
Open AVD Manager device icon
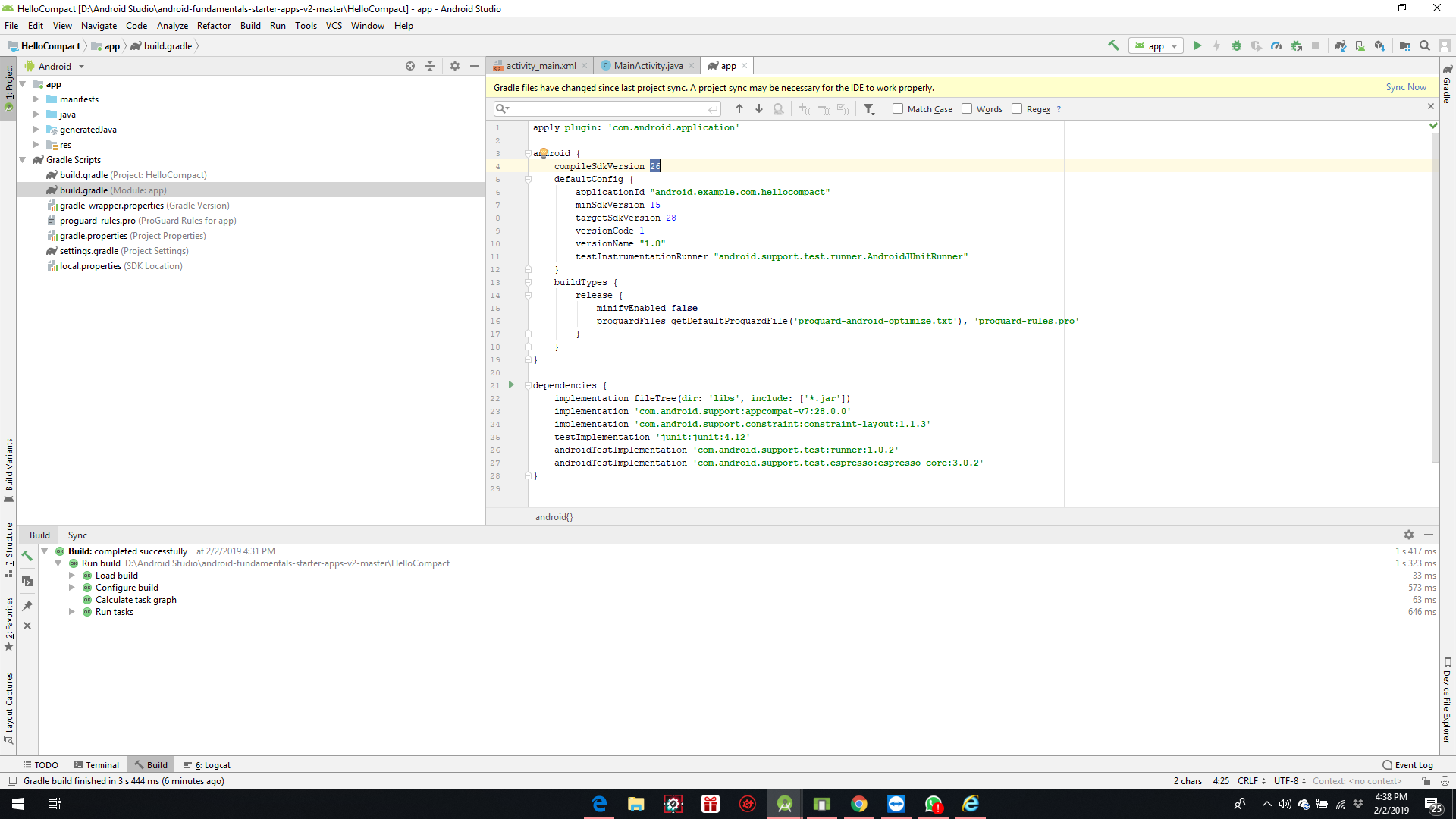[x=1360, y=45]
